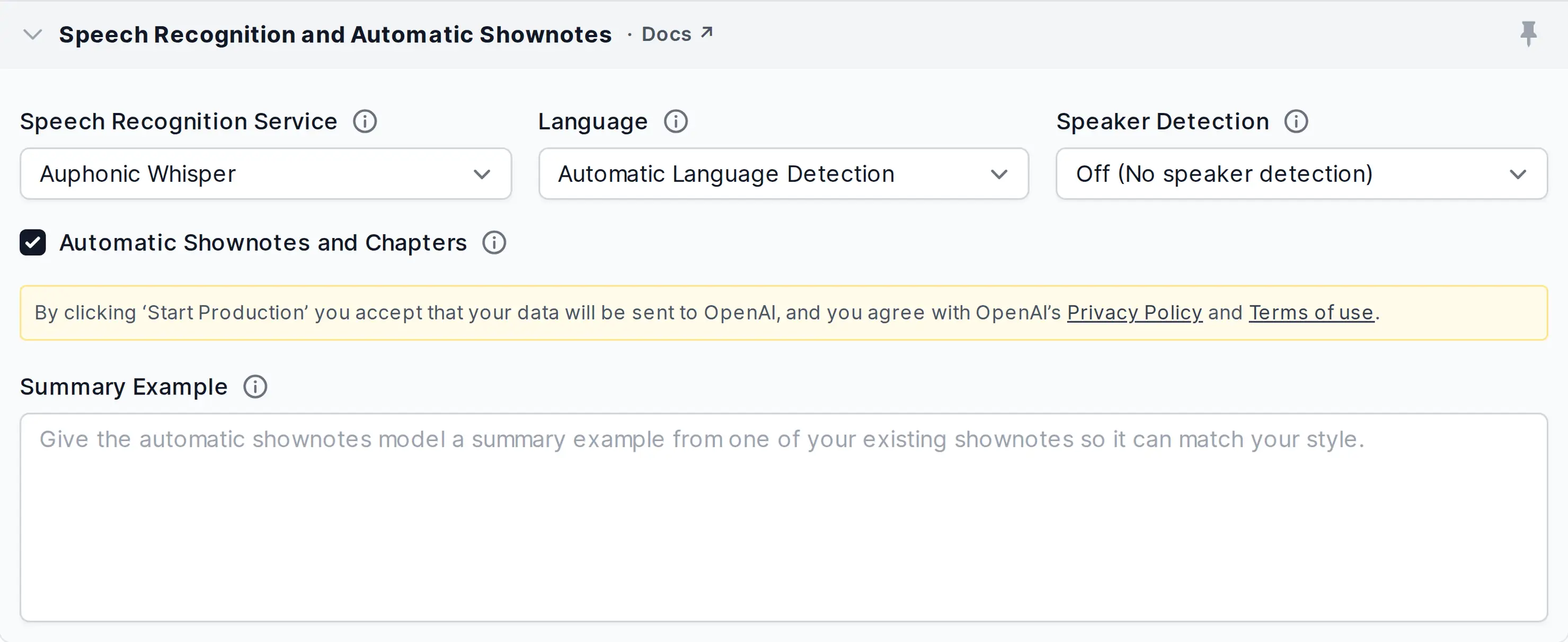Open OpenAI's Privacy Policy link
The image size is (1568, 642).
1135,312
